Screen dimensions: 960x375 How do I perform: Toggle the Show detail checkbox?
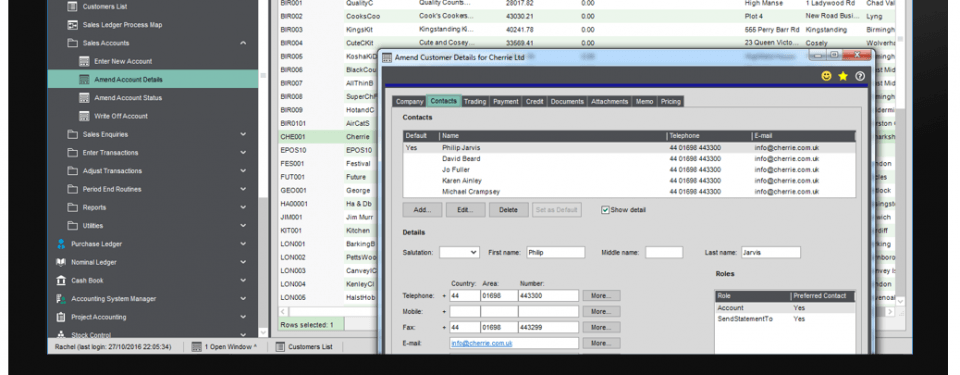click(605, 210)
